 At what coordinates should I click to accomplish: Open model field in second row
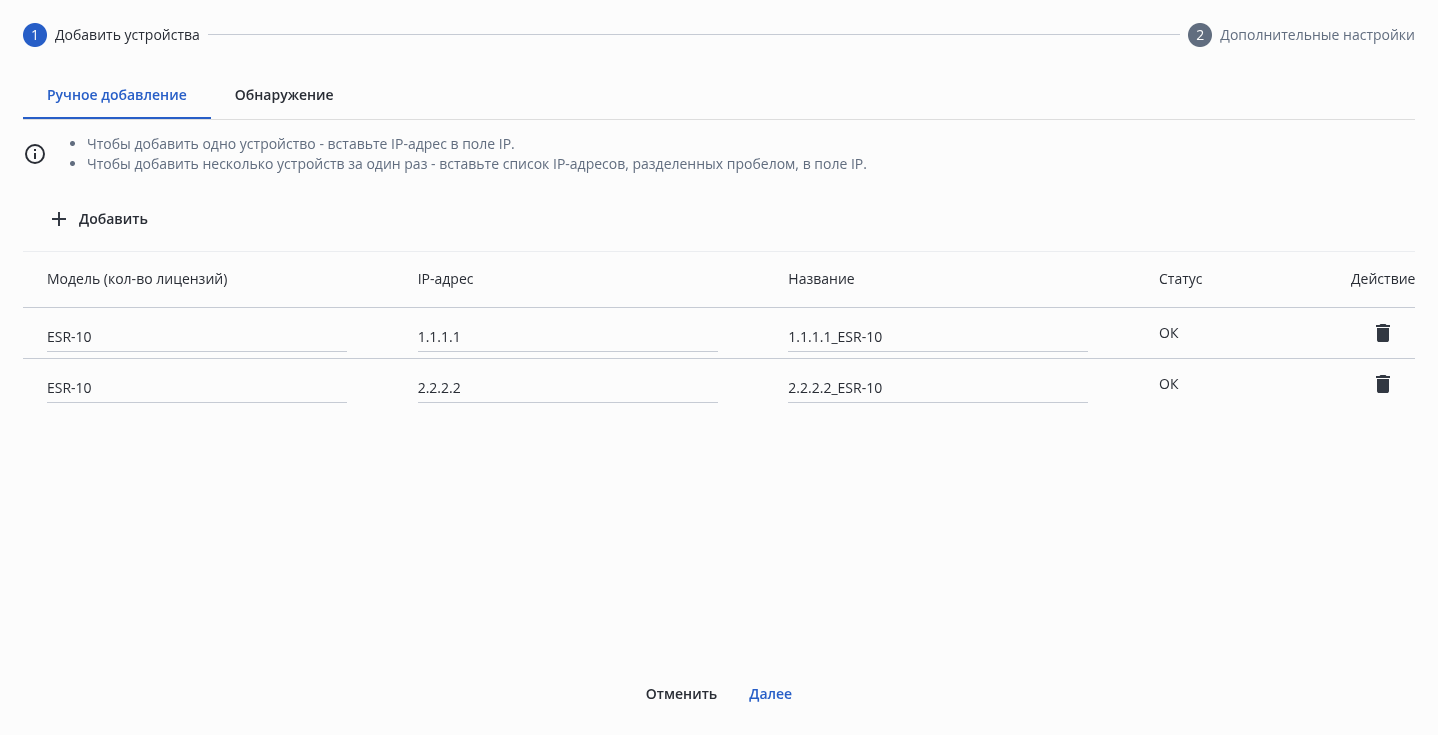[x=196, y=388]
